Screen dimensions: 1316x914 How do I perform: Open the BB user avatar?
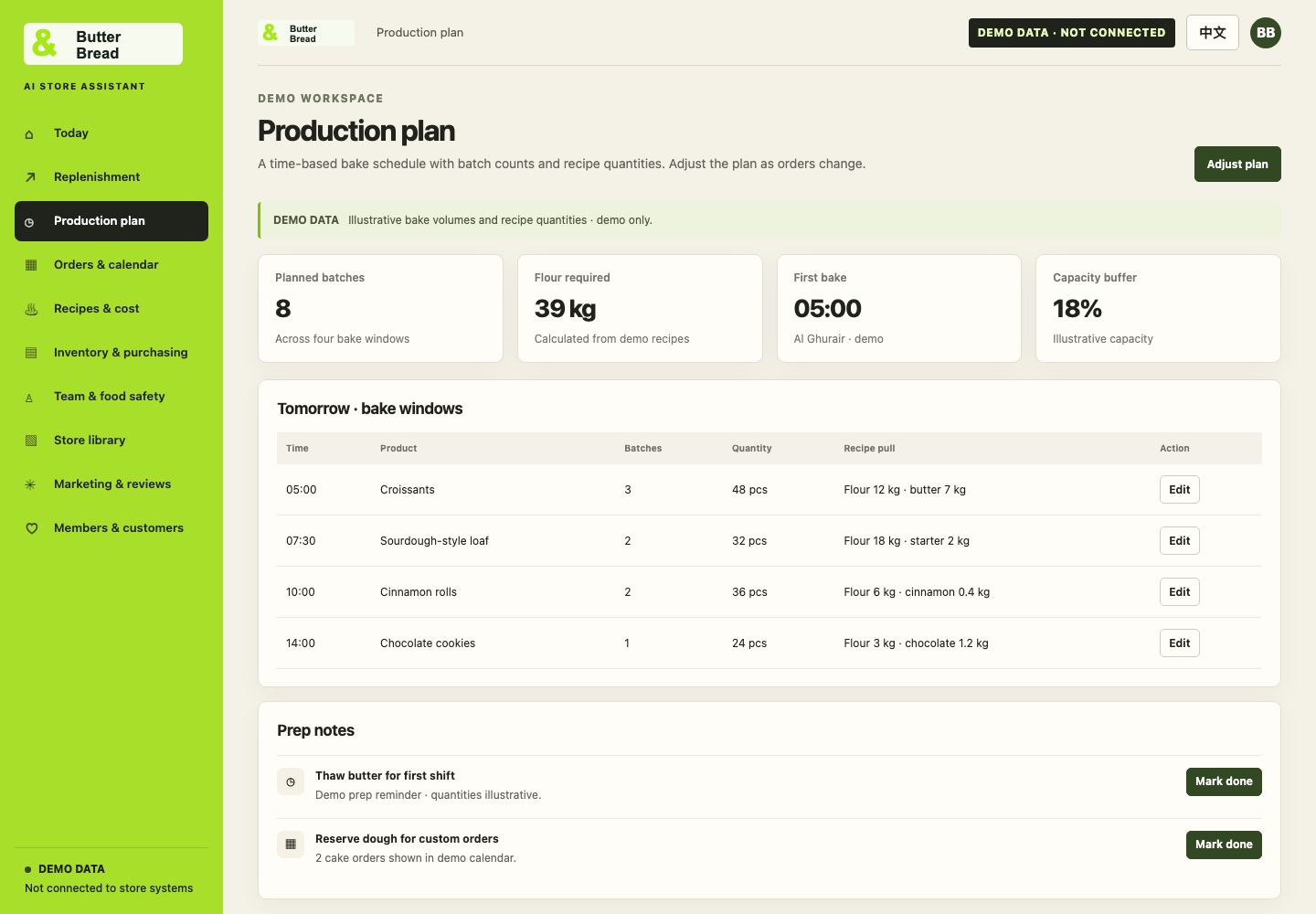[1266, 33]
